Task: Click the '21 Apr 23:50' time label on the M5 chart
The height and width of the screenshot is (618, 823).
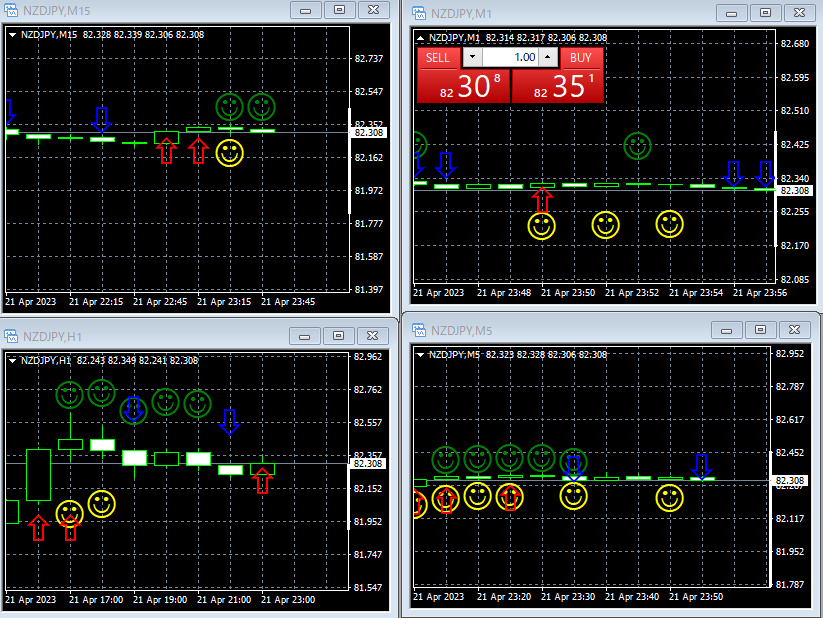Action: pyautogui.click(x=696, y=597)
